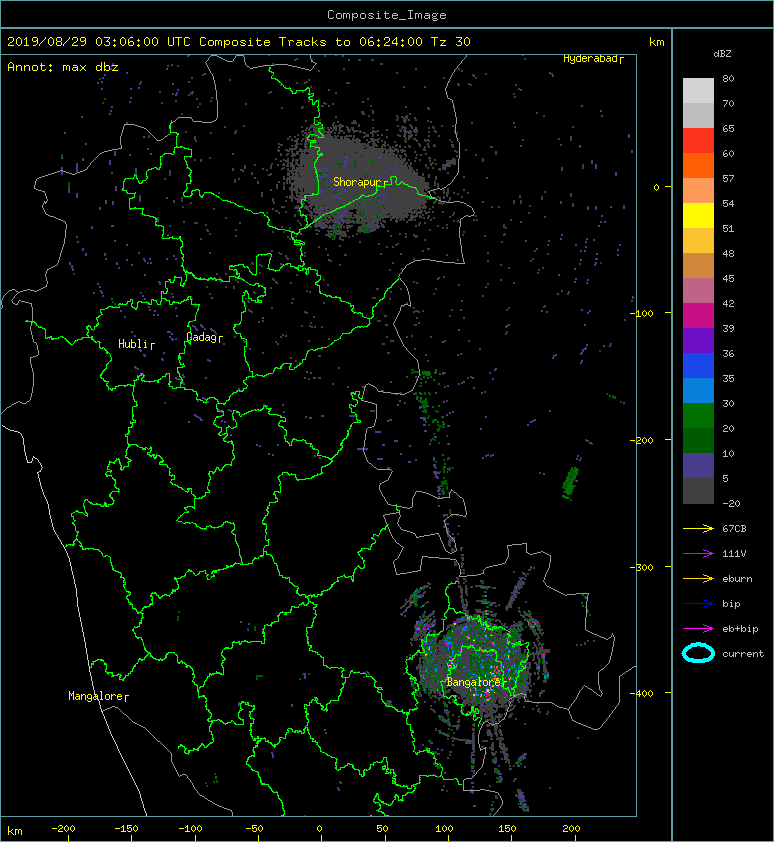This screenshot has width=774, height=842.
Task: Click the -100 tick on the right axis
Action: point(641,313)
